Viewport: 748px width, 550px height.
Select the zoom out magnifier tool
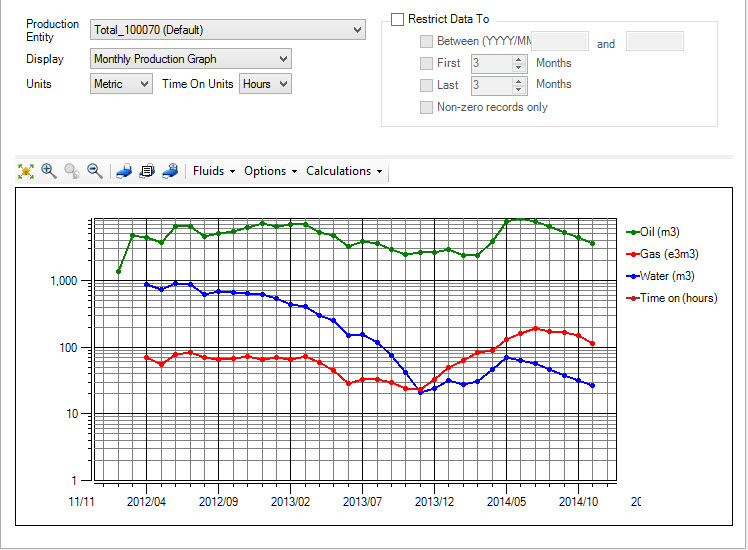(95, 171)
